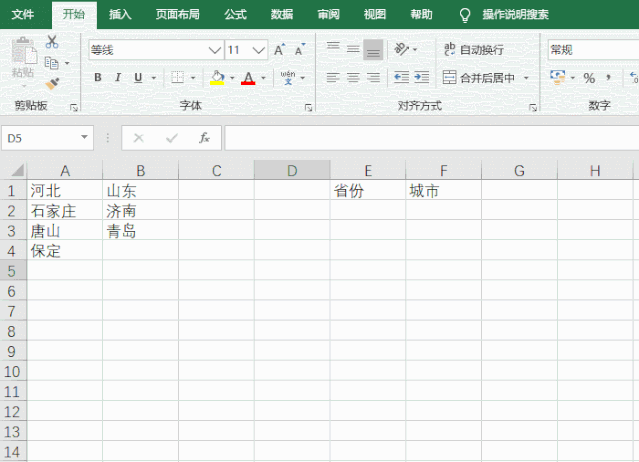Screen dimensions: 639x462
Task: Apply red font color A icon
Action: coord(248,77)
